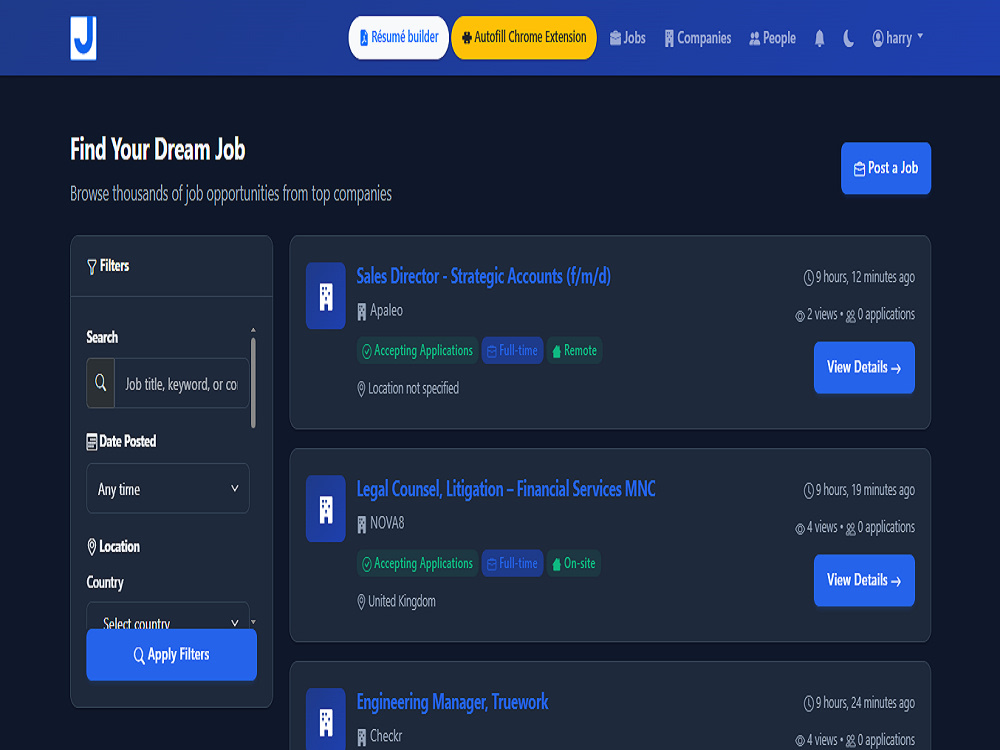Click the Apply Filters button
This screenshot has height=750, width=1000.
(x=172, y=655)
